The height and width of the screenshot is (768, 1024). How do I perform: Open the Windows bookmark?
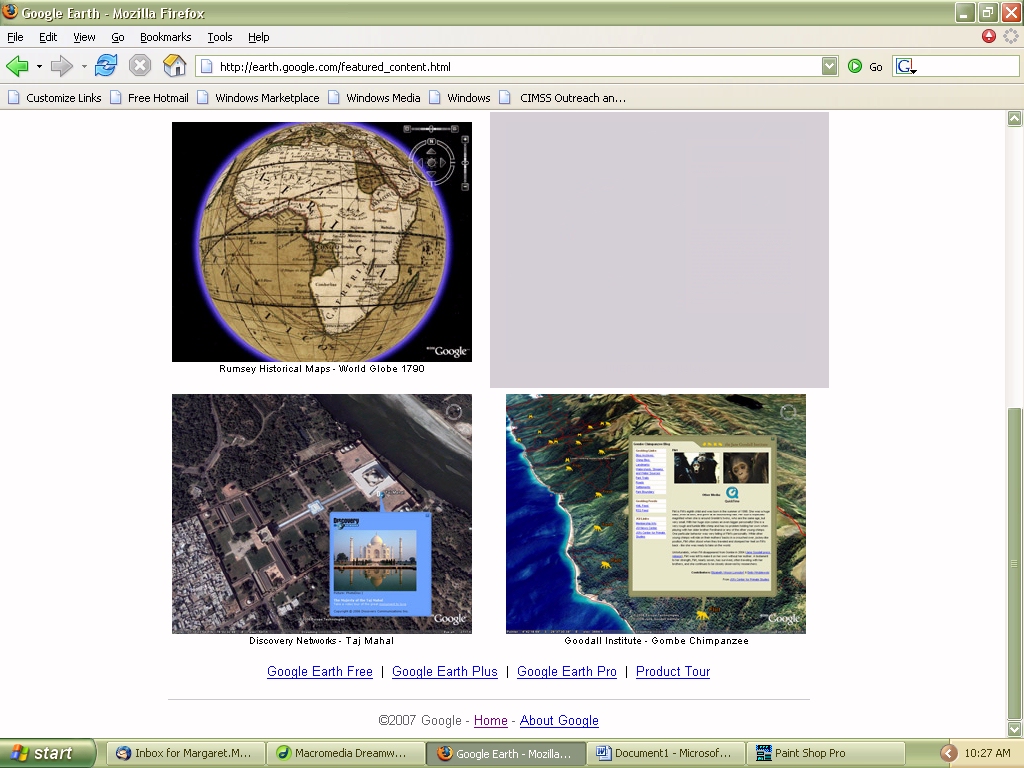coord(460,98)
